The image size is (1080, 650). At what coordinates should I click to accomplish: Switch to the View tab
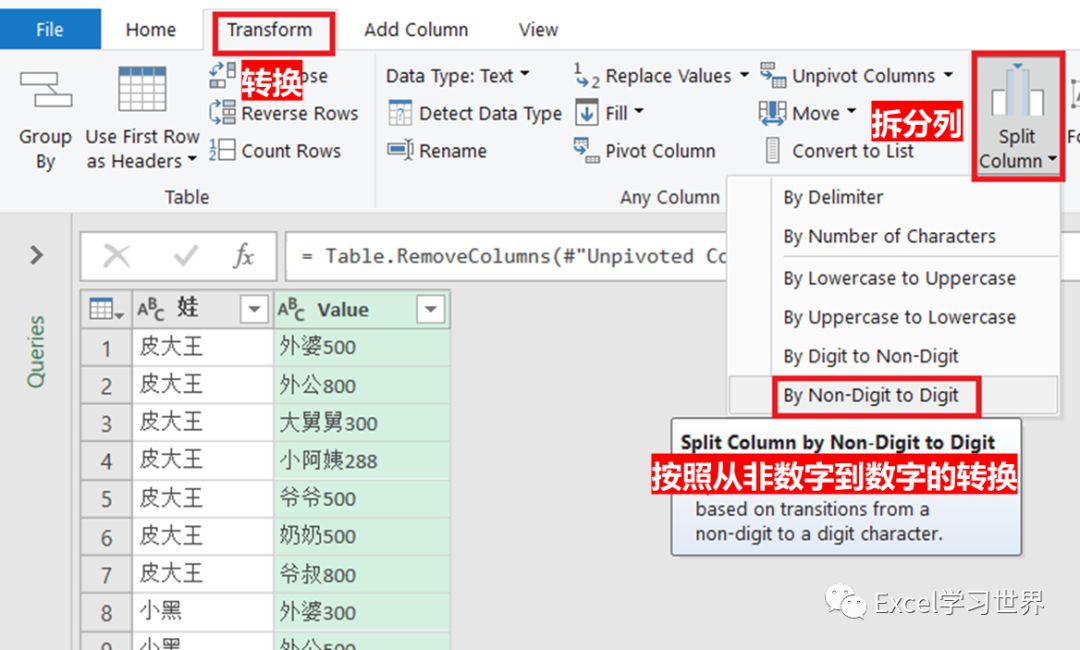(x=538, y=30)
